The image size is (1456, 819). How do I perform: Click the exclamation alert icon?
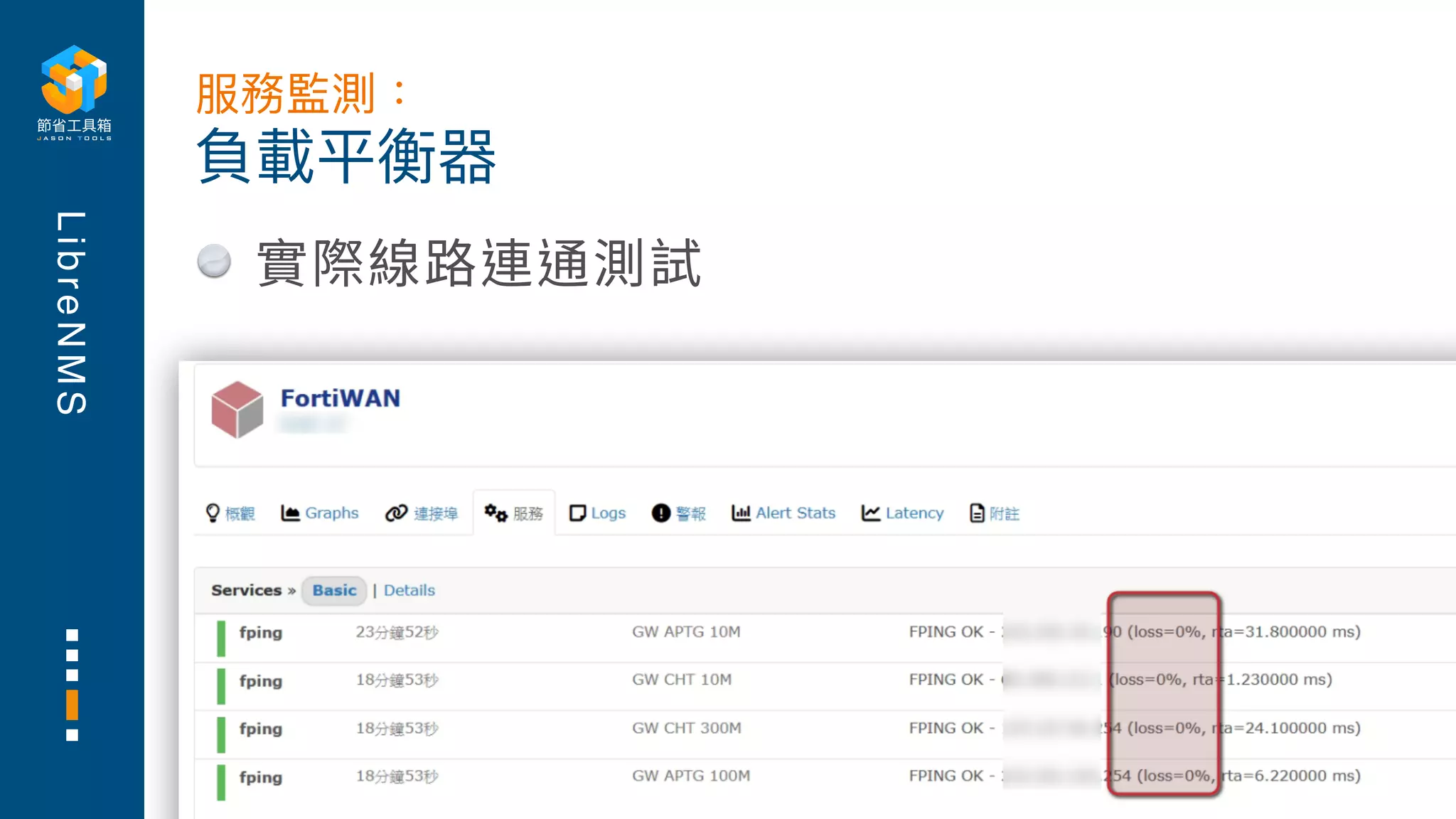661,513
